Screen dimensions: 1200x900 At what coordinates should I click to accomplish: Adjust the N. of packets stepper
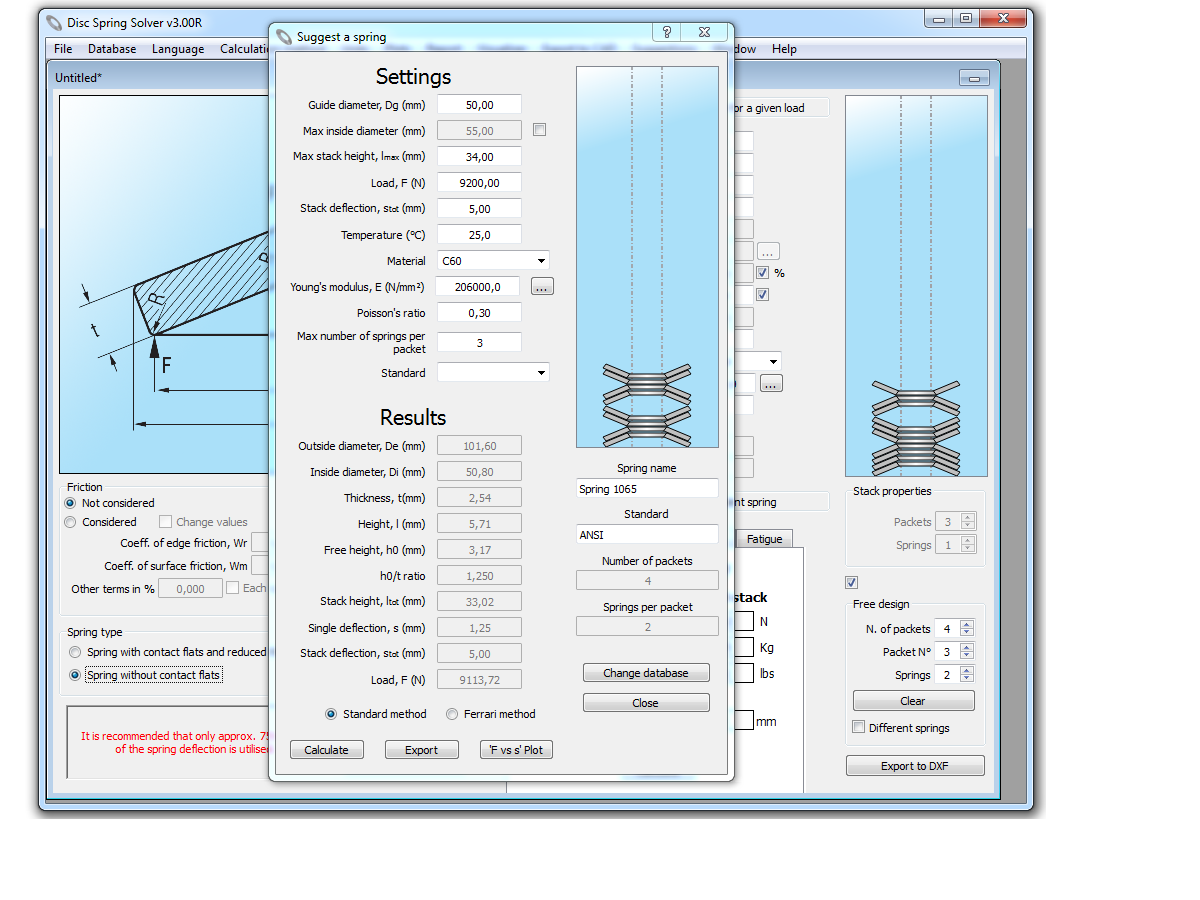pyautogui.click(x=966, y=629)
